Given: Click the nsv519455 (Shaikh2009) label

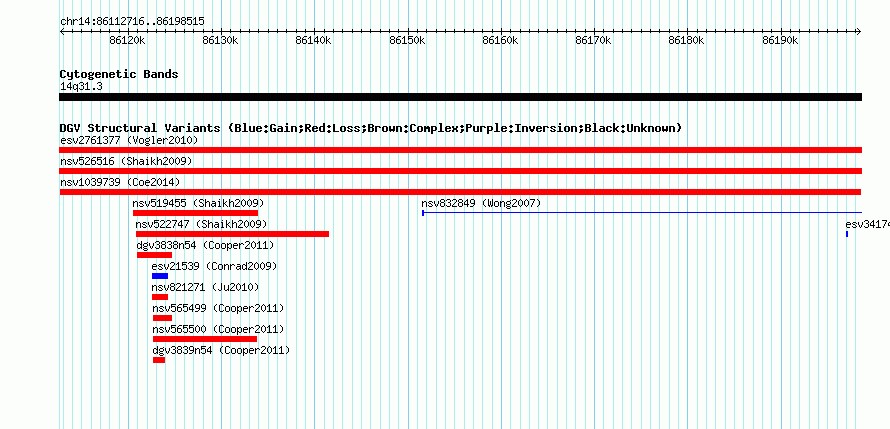Looking at the screenshot, I should [x=198, y=203].
